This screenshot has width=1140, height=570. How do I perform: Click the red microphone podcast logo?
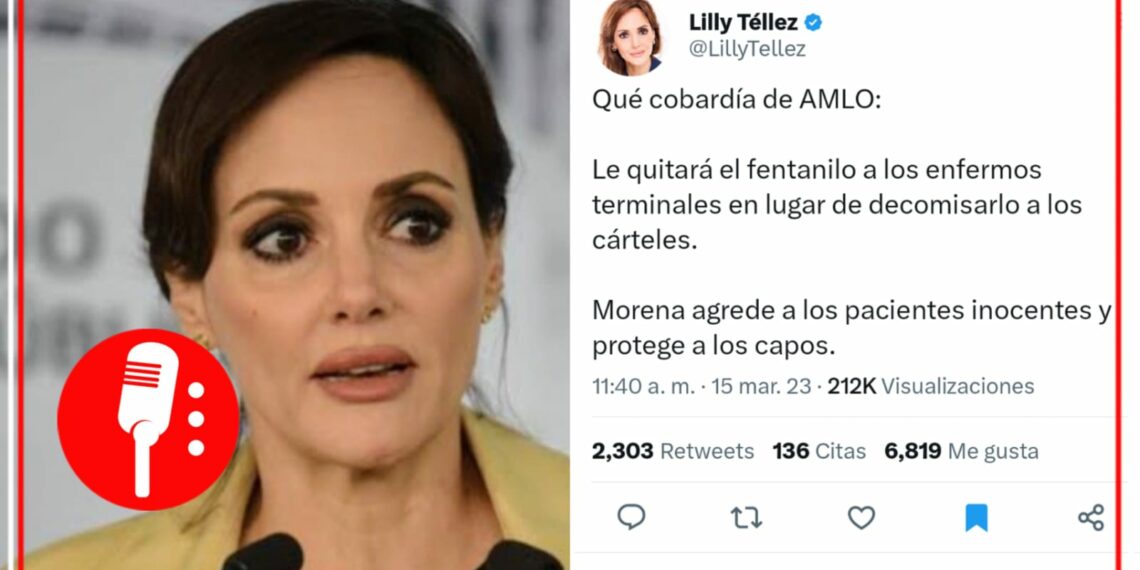pyautogui.click(x=148, y=419)
